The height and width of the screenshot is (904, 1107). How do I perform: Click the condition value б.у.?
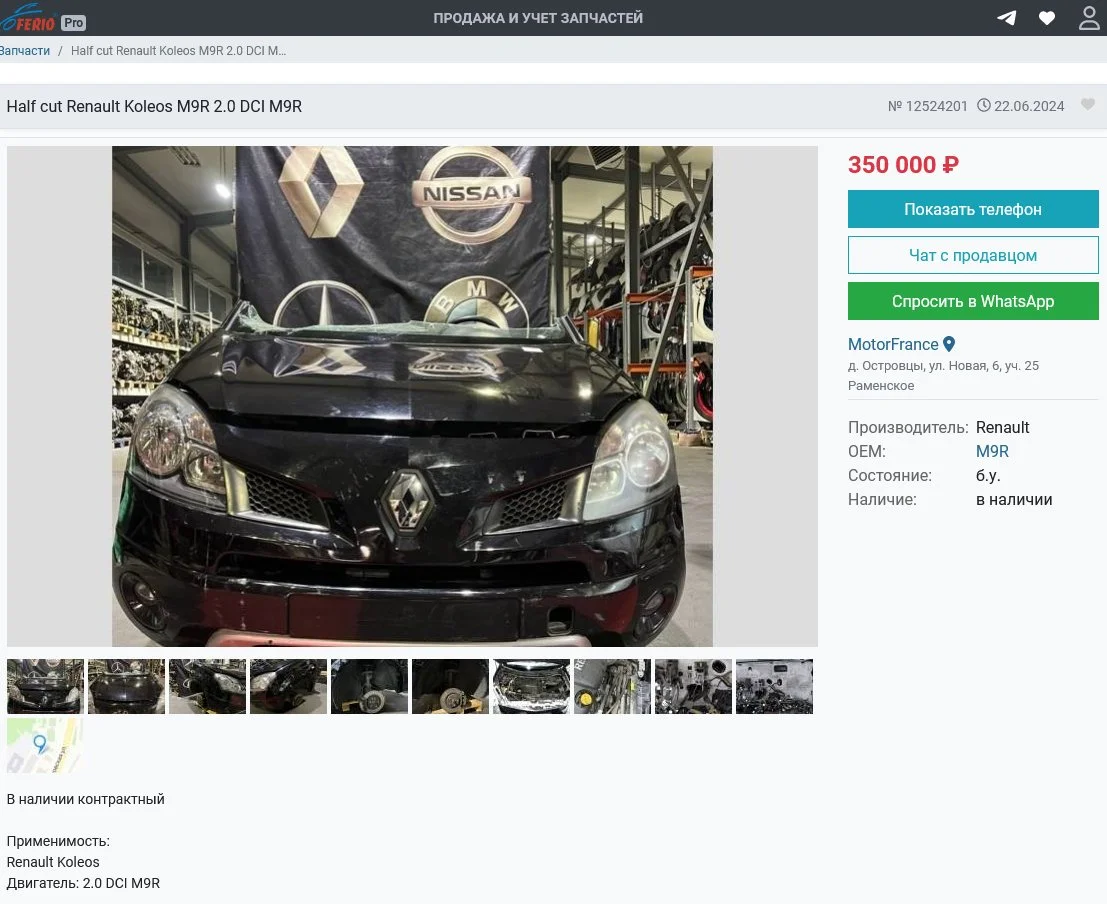(988, 475)
